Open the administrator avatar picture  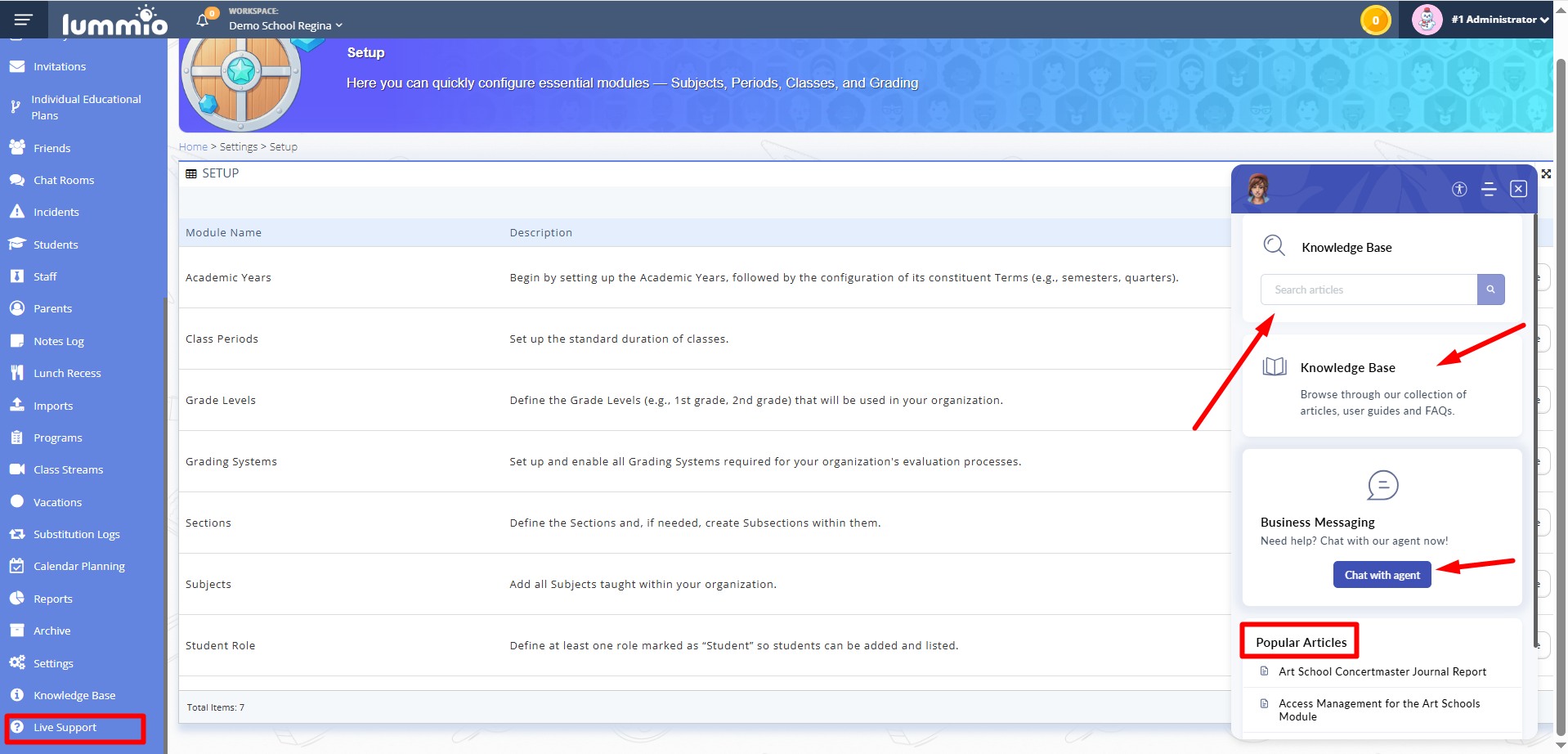click(1427, 20)
